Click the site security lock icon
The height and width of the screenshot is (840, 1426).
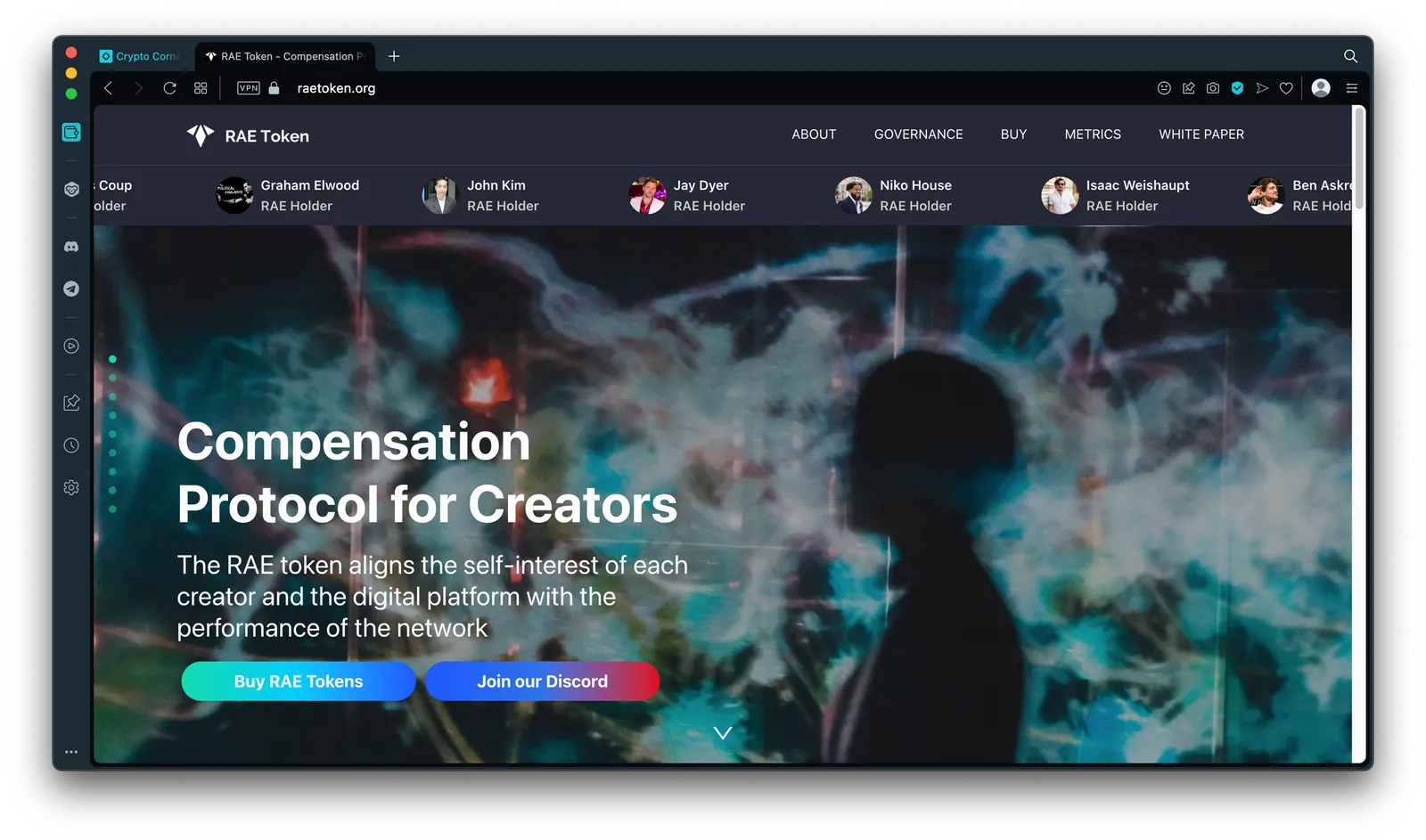point(275,88)
